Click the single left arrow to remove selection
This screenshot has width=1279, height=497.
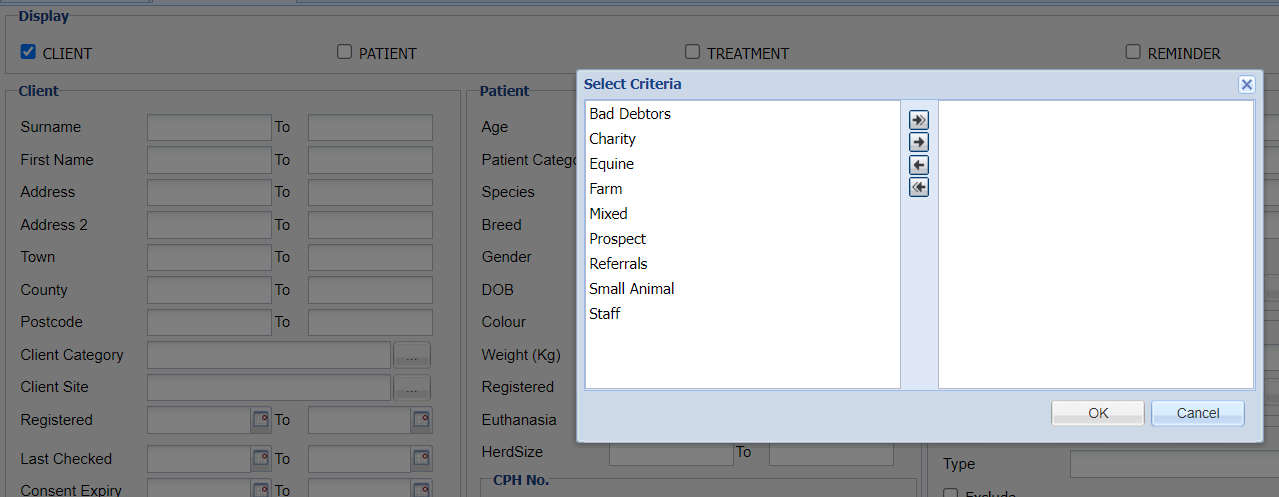click(x=918, y=165)
